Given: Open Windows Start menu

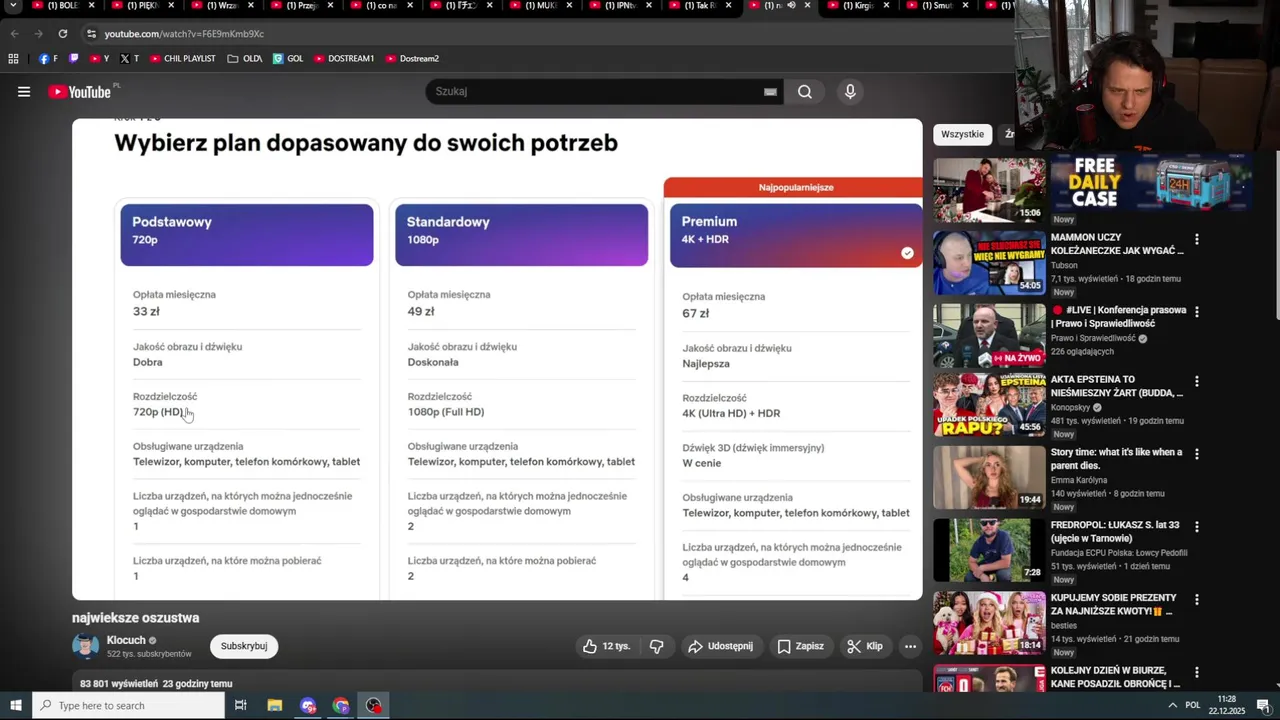Looking at the screenshot, I should coord(15,706).
